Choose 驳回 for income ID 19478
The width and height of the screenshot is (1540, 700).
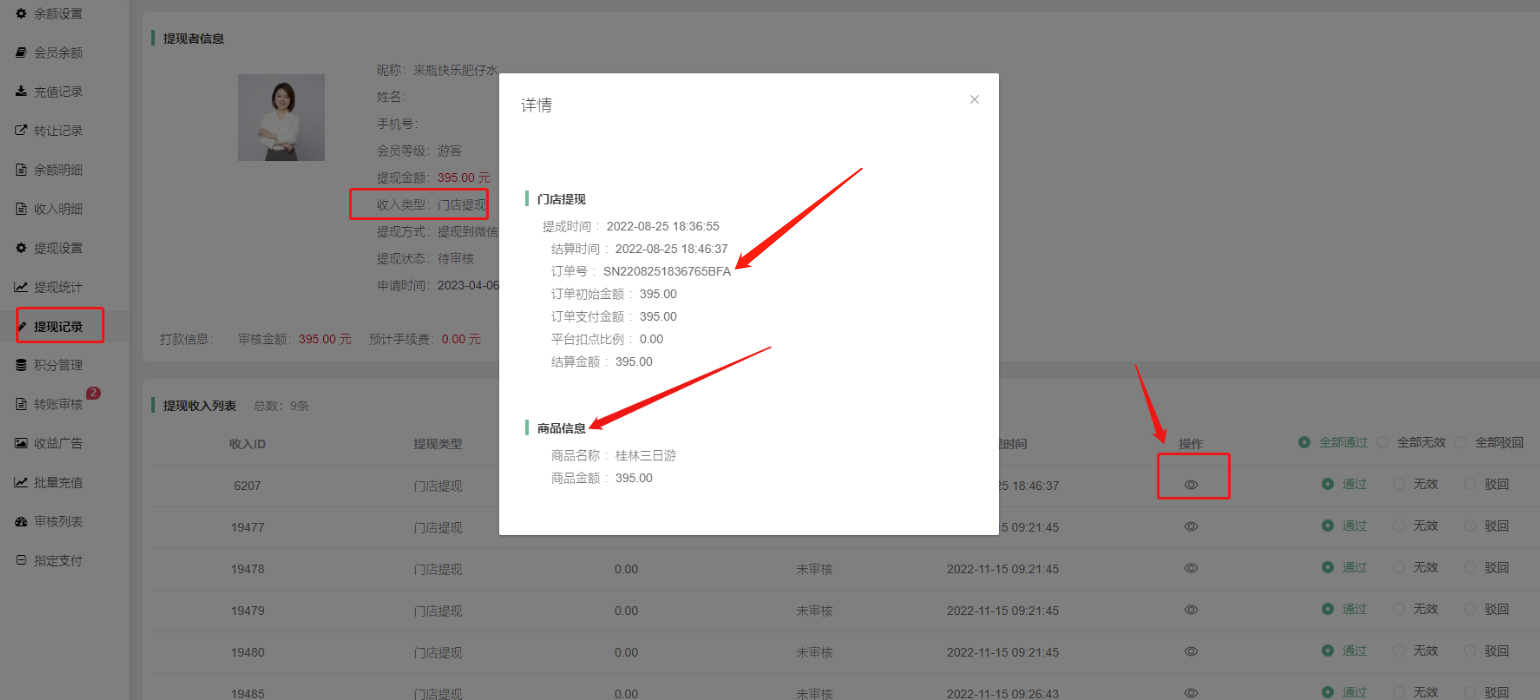[1470, 568]
